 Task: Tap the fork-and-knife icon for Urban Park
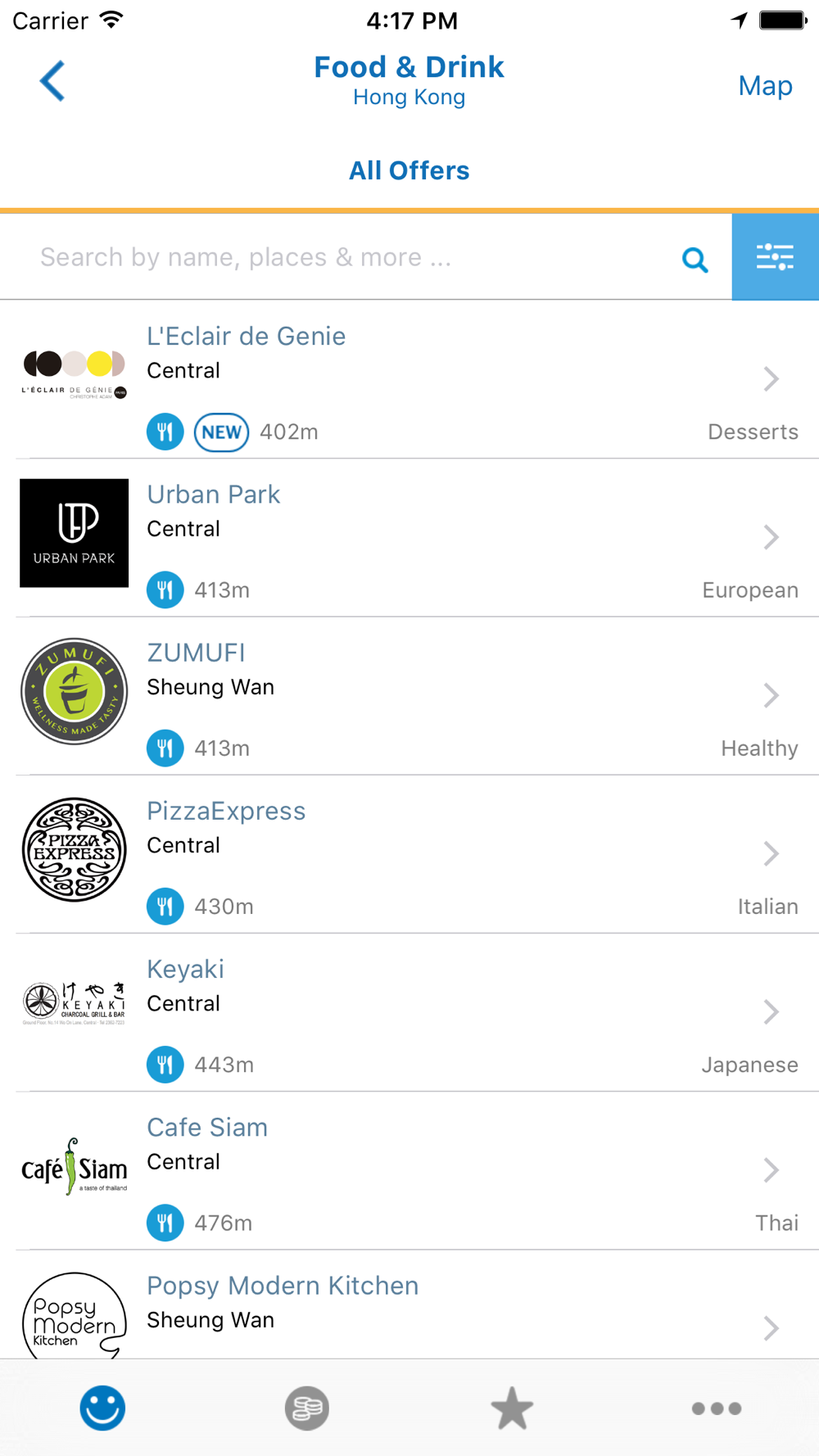[x=165, y=590]
